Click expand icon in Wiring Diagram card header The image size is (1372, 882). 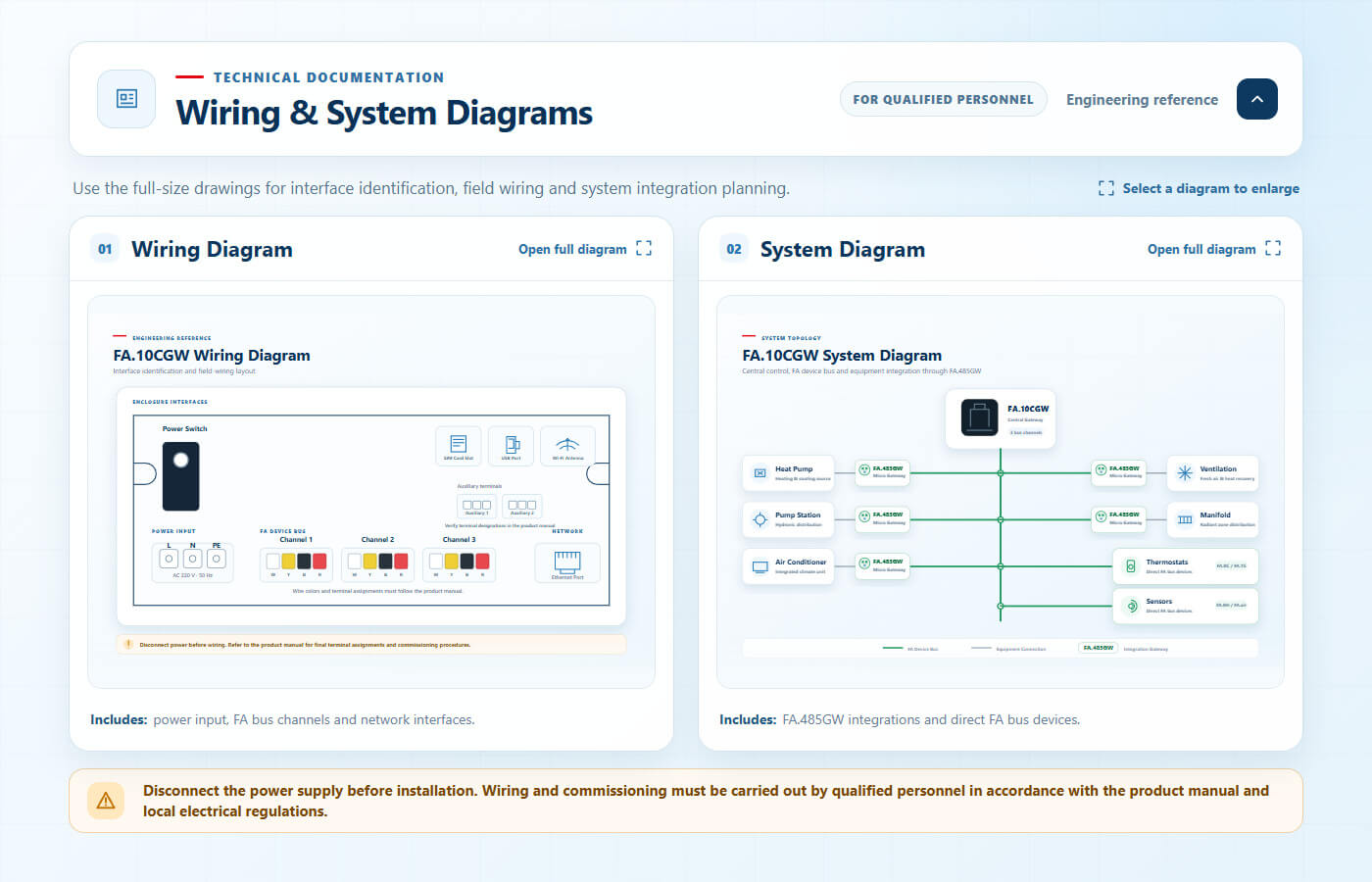click(x=644, y=249)
